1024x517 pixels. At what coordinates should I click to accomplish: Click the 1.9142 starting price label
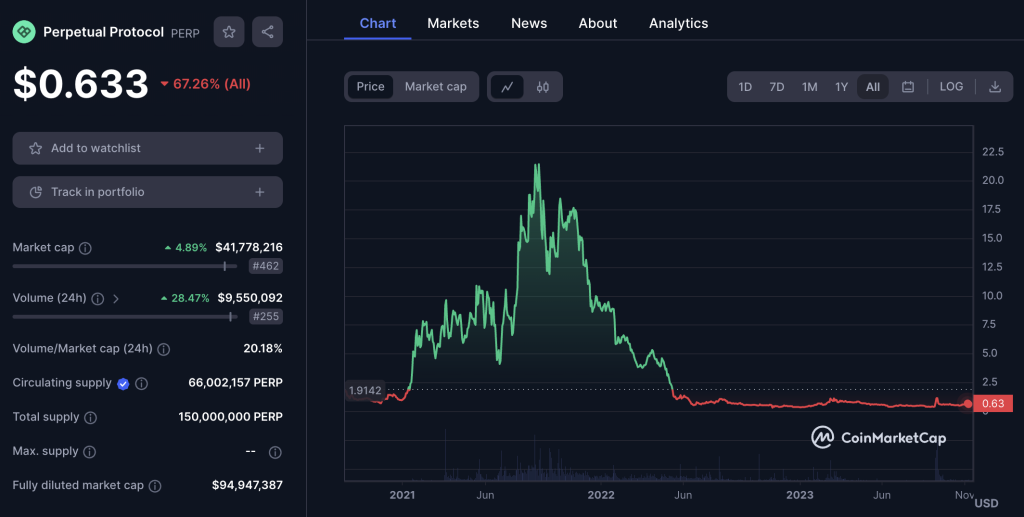pyautogui.click(x=365, y=390)
